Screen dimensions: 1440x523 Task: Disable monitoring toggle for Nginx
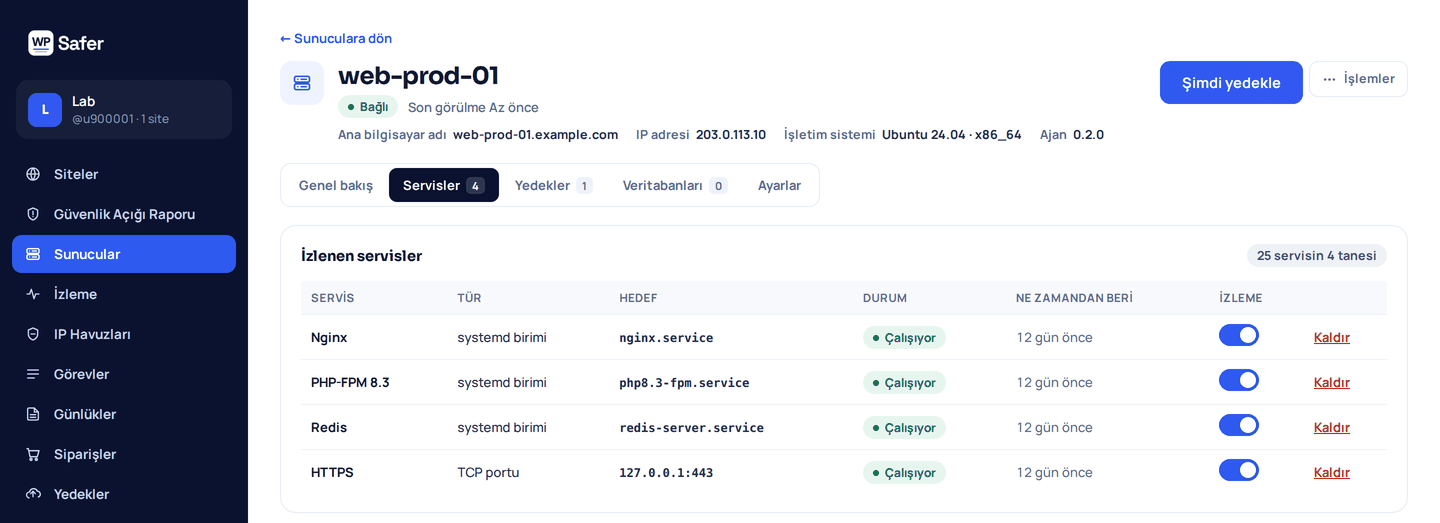[x=1239, y=335]
